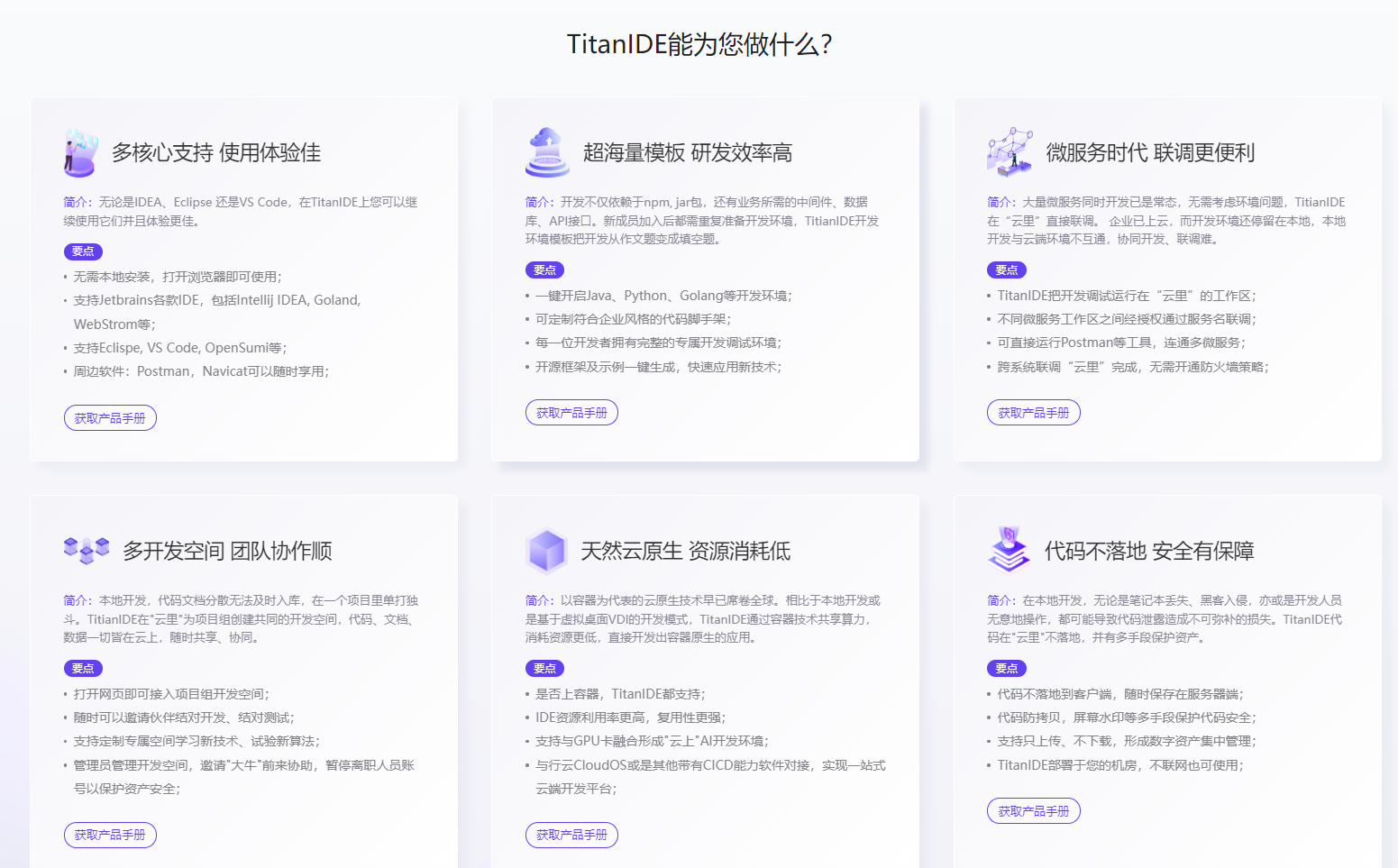This screenshot has height=868, width=1398.
Task: Click the 要点 badge in 超海量模板 card
Action: click(x=544, y=270)
